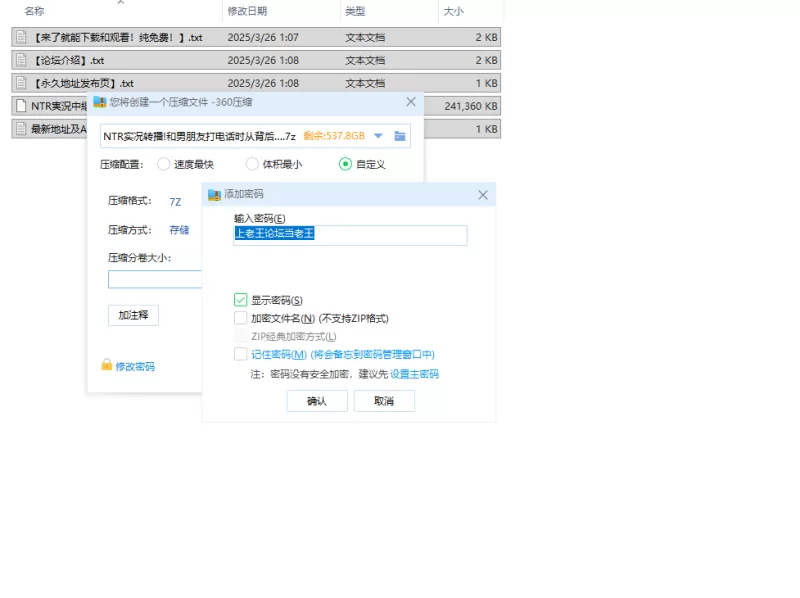This screenshot has height=598, width=800.
Task: Uncheck 显示密码(S) checkbox
Action: pyautogui.click(x=240, y=300)
